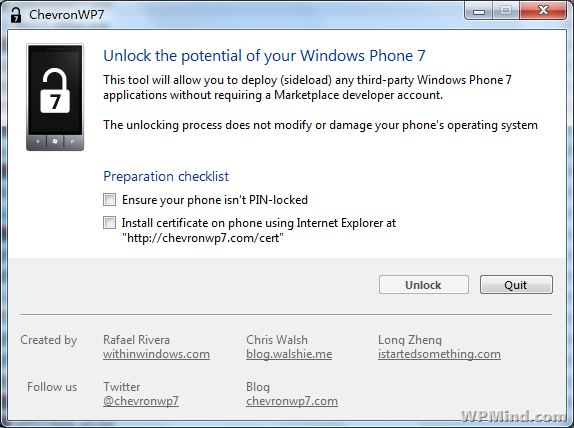Click the Unlock button

[424, 285]
